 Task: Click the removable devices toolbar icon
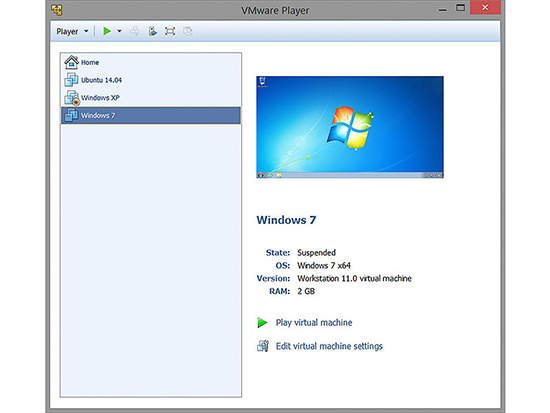[152, 31]
